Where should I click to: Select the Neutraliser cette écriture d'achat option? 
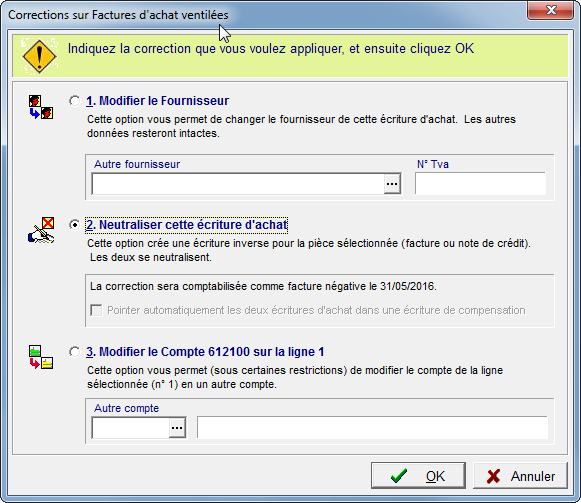[74, 225]
